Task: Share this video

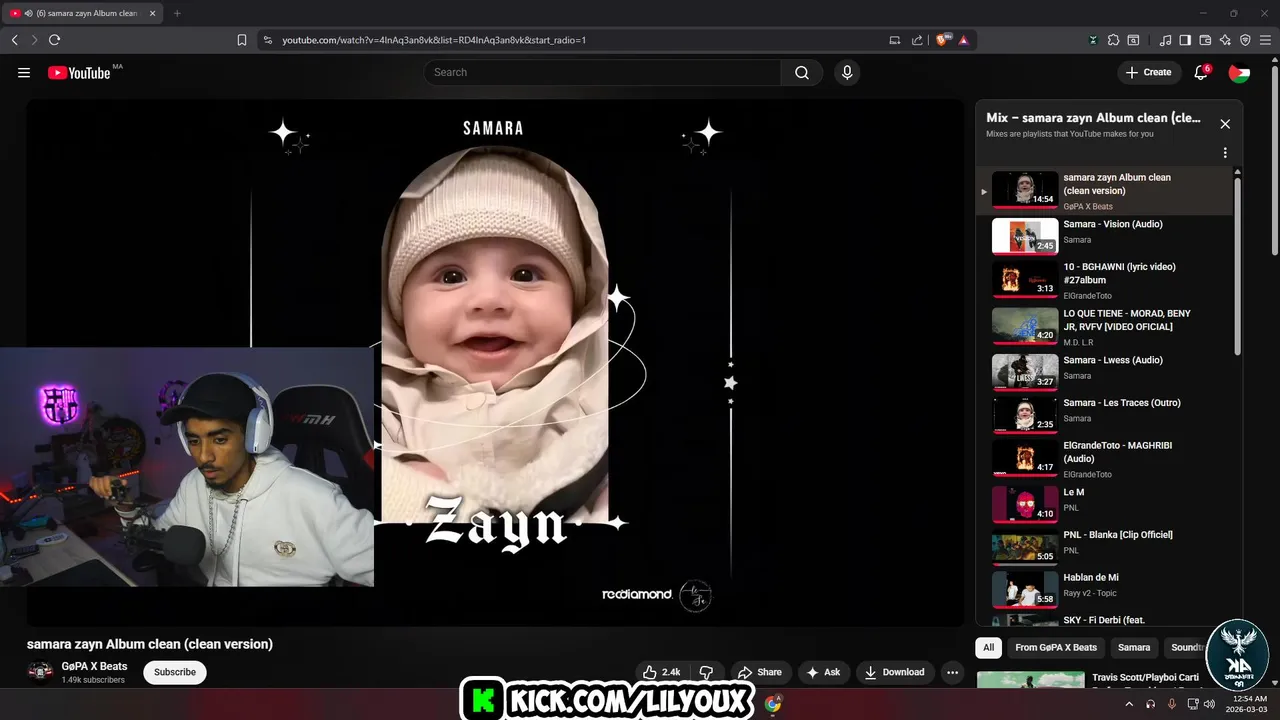Action: [760, 672]
